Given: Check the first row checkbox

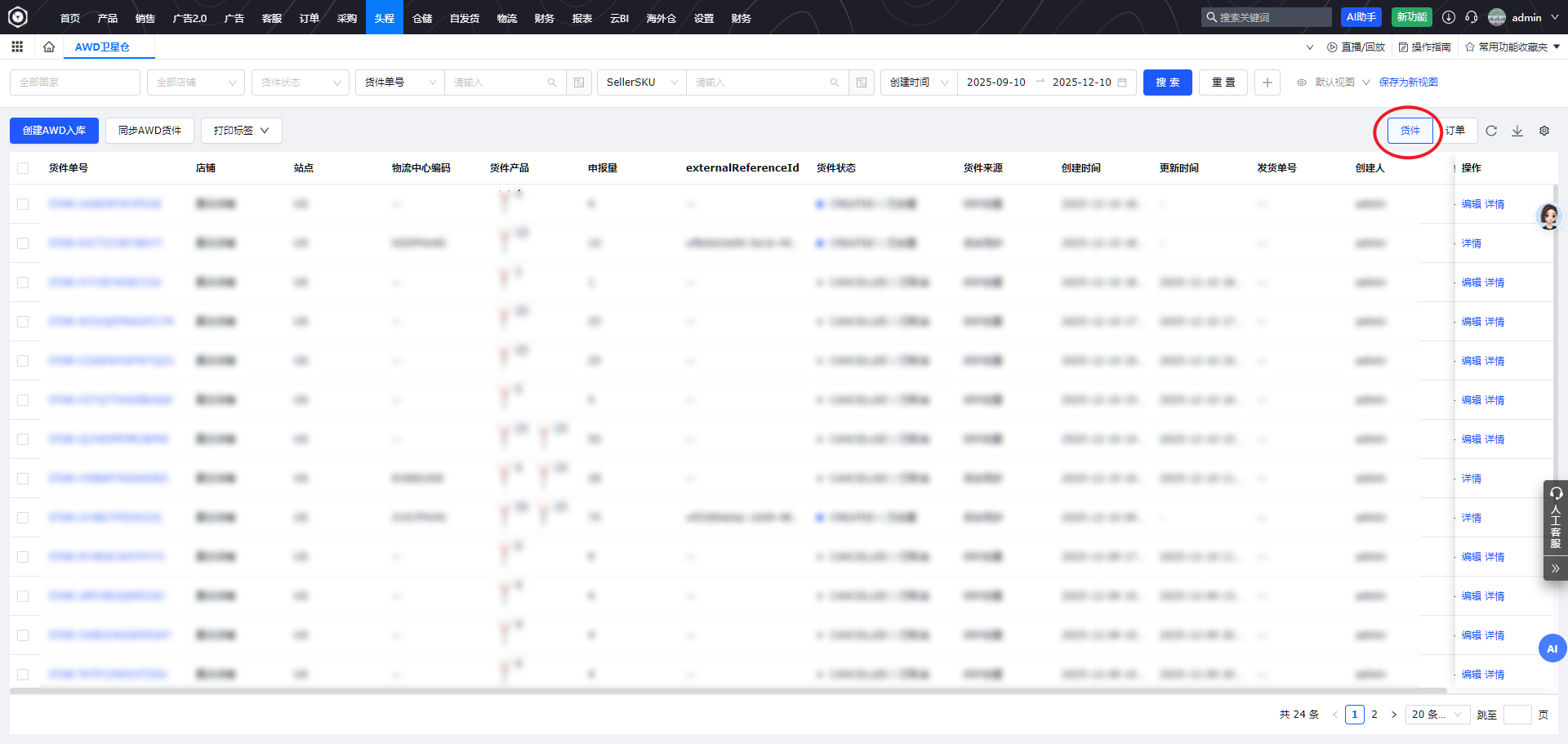Looking at the screenshot, I should tap(23, 204).
